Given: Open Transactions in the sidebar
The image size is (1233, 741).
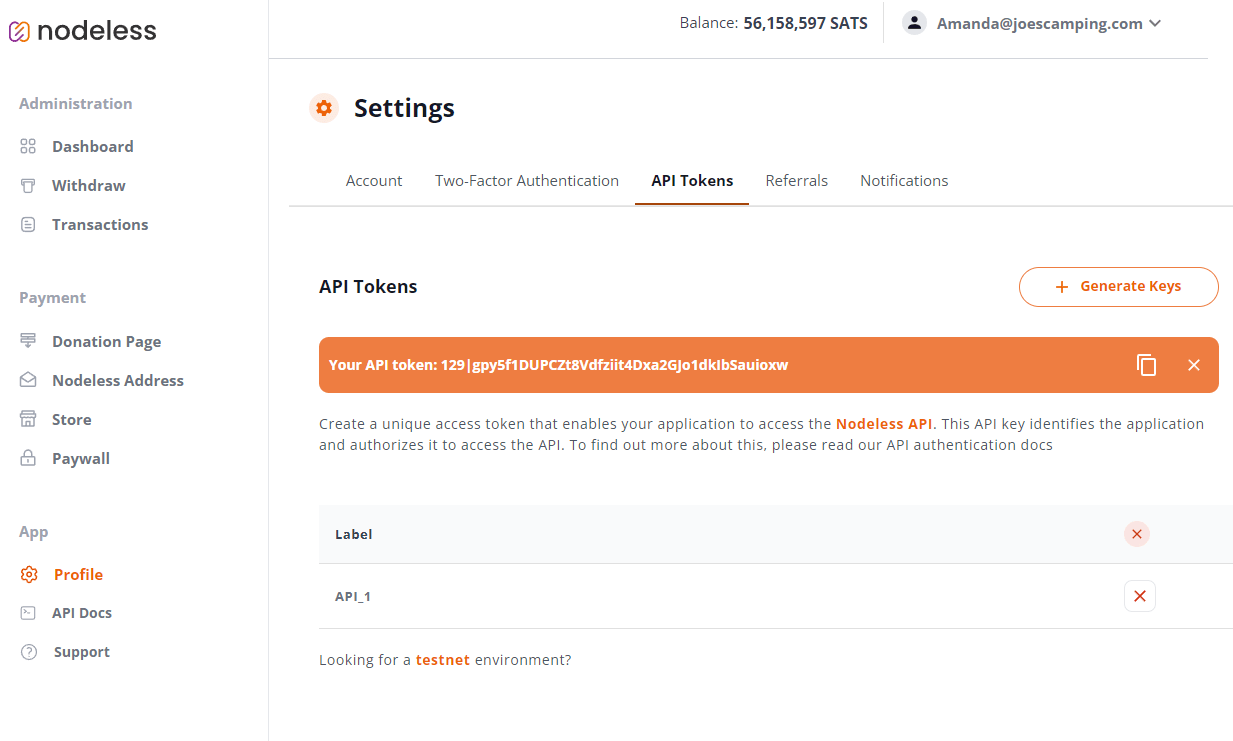Looking at the screenshot, I should point(100,224).
